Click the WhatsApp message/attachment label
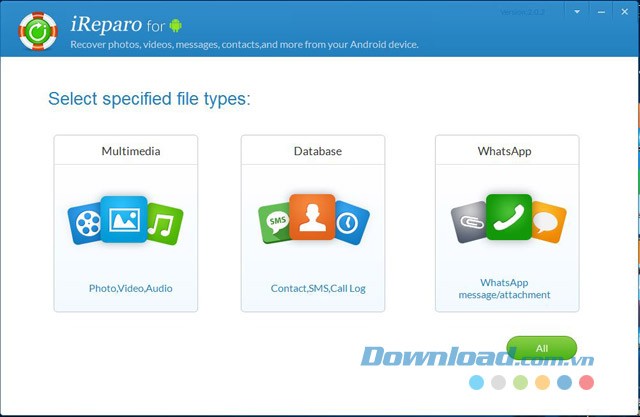 pos(507,288)
